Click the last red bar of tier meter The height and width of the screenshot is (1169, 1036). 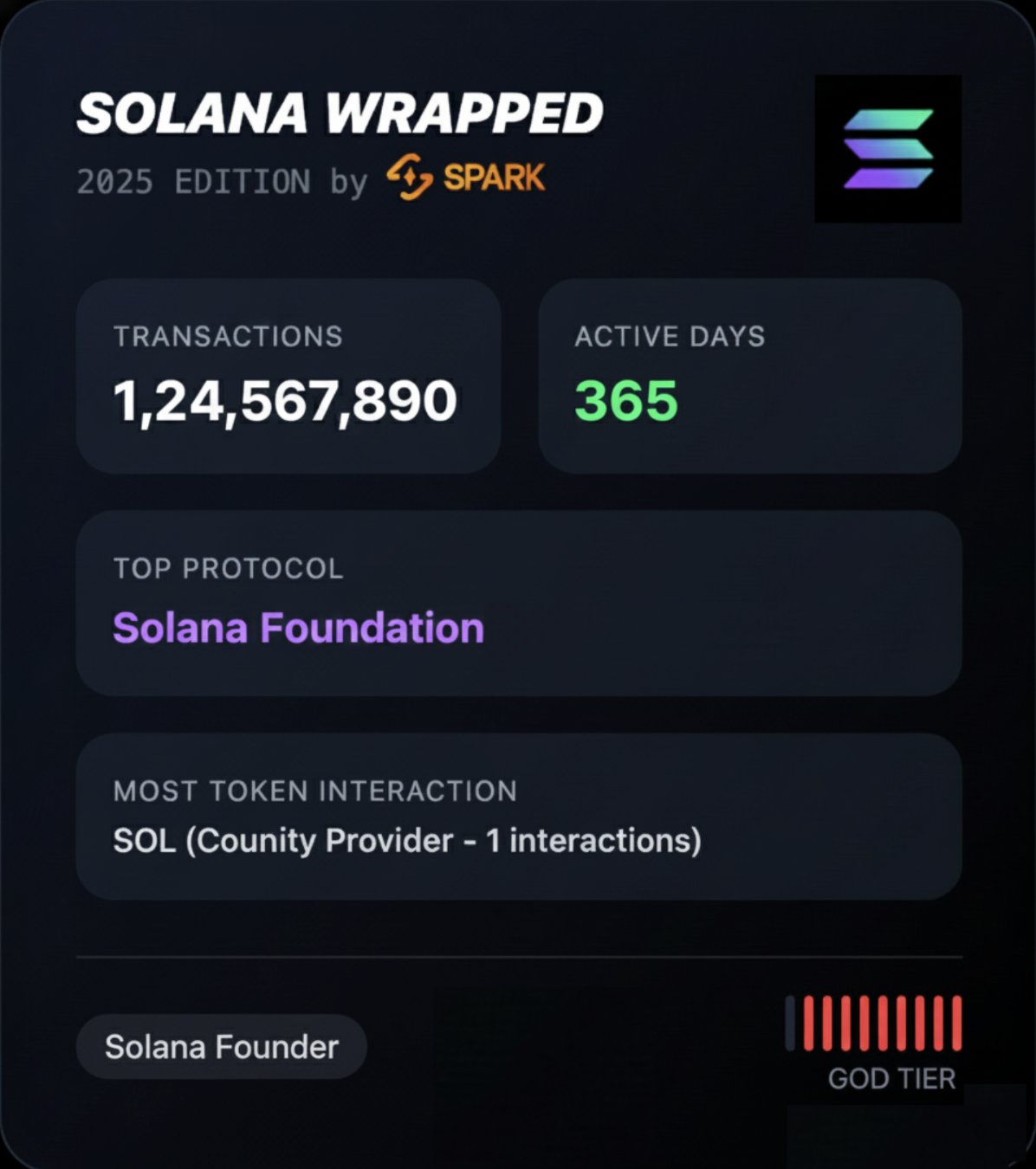click(957, 1024)
